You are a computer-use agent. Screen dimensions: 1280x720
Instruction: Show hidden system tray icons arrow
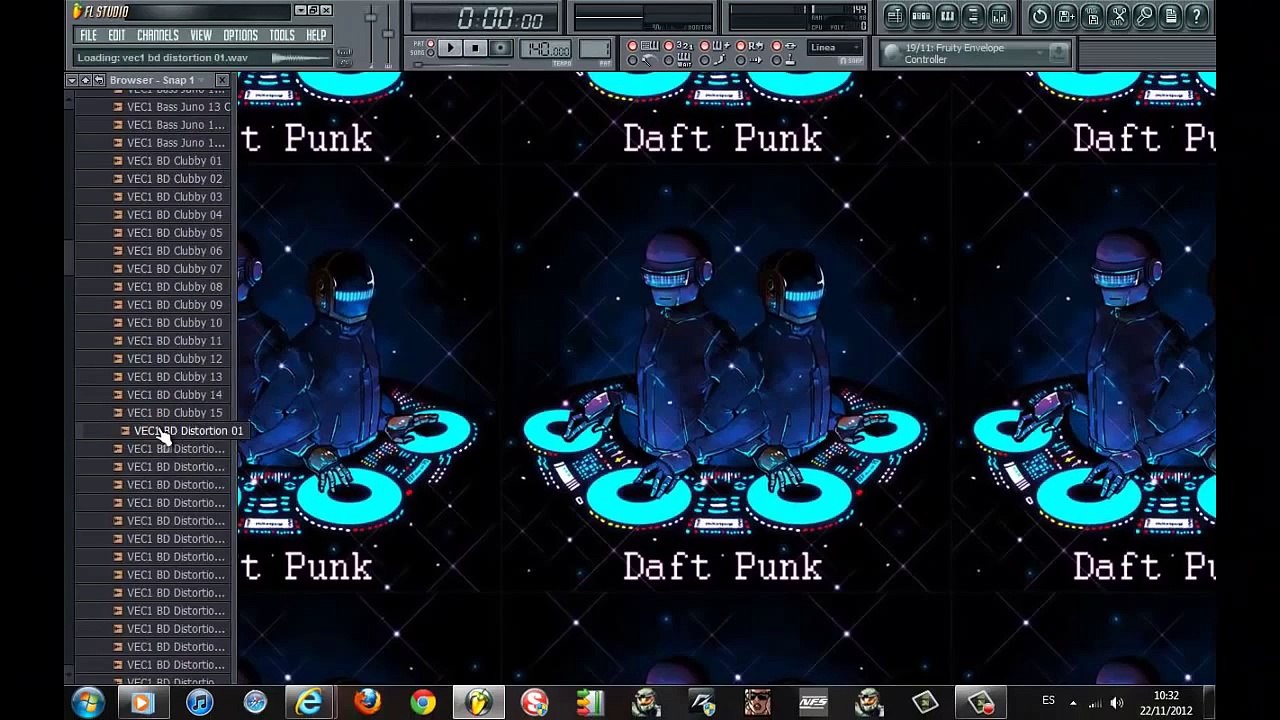point(1073,702)
